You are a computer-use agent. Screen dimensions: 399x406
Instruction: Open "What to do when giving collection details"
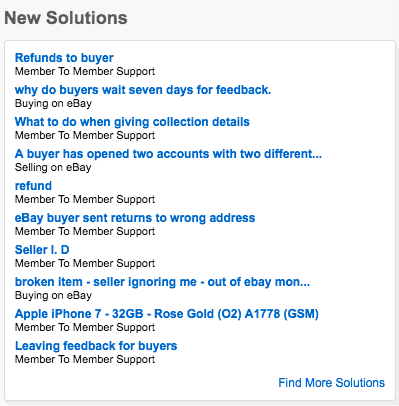click(x=132, y=122)
